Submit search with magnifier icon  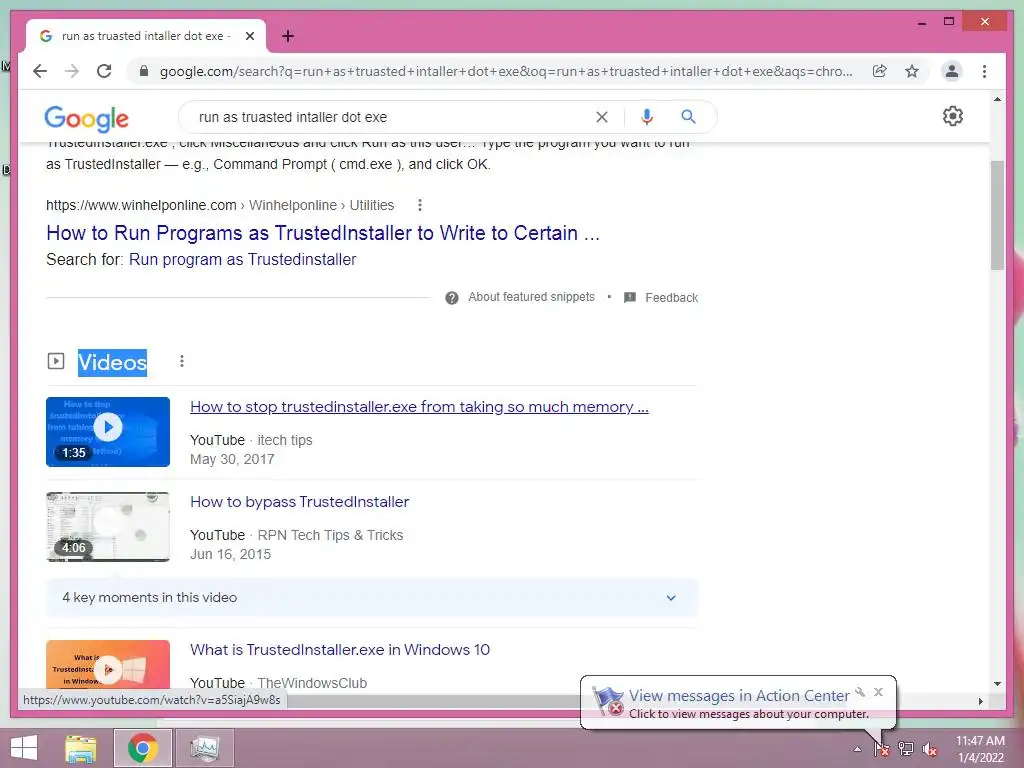(688, 117)
